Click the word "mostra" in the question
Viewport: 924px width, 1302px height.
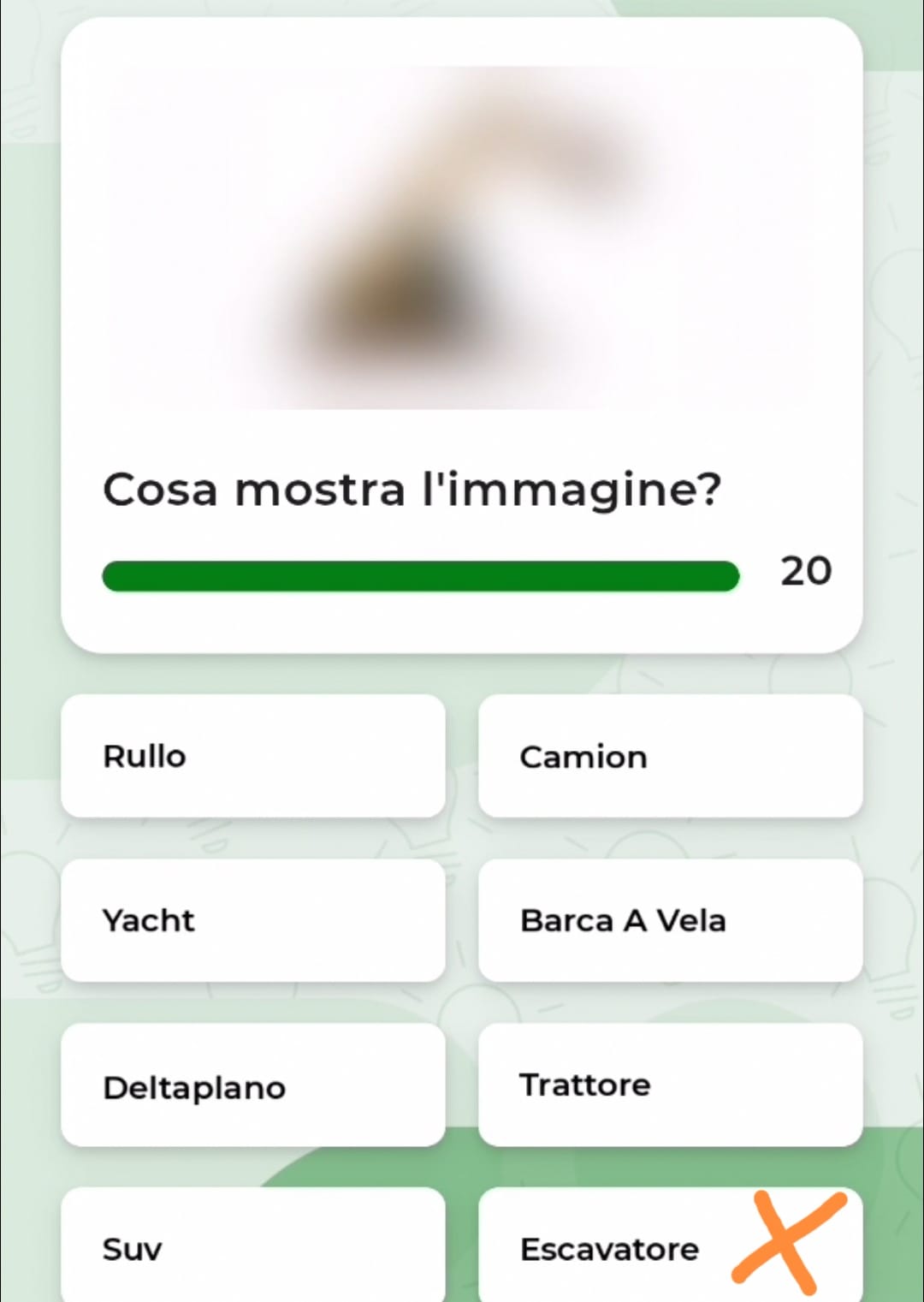(319, 490)
